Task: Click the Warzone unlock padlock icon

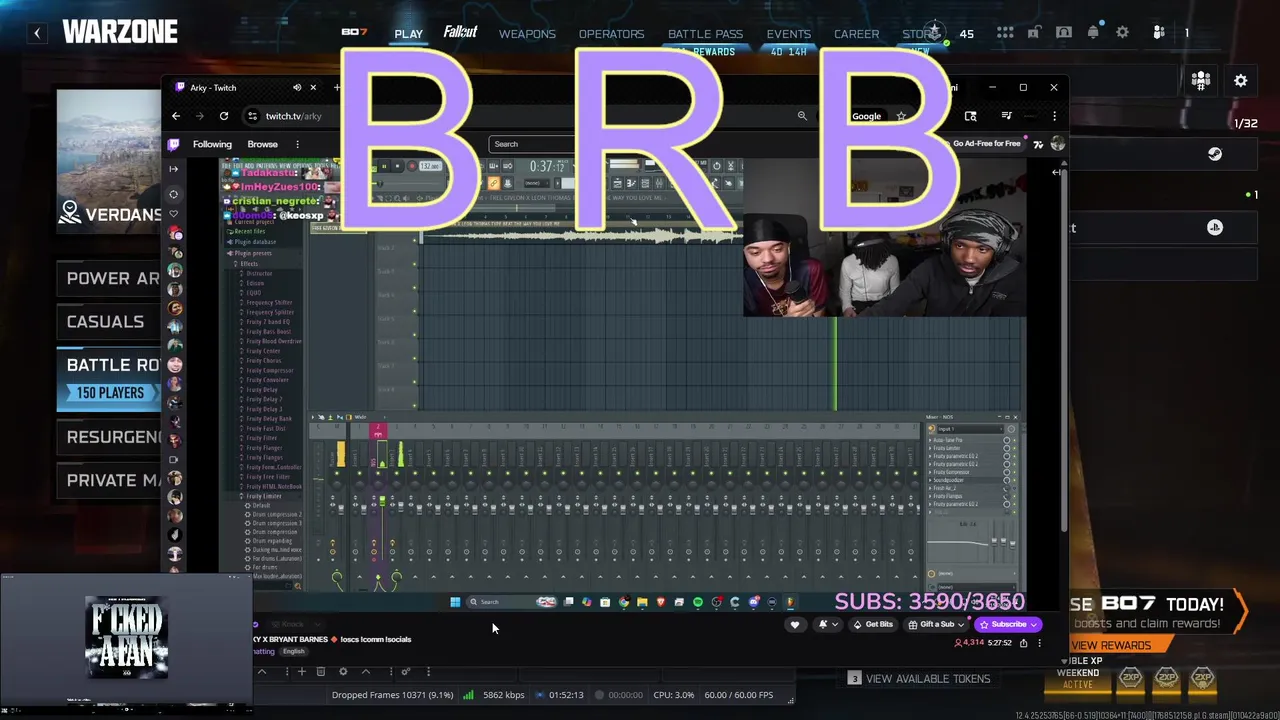Action: (1034, 33)
